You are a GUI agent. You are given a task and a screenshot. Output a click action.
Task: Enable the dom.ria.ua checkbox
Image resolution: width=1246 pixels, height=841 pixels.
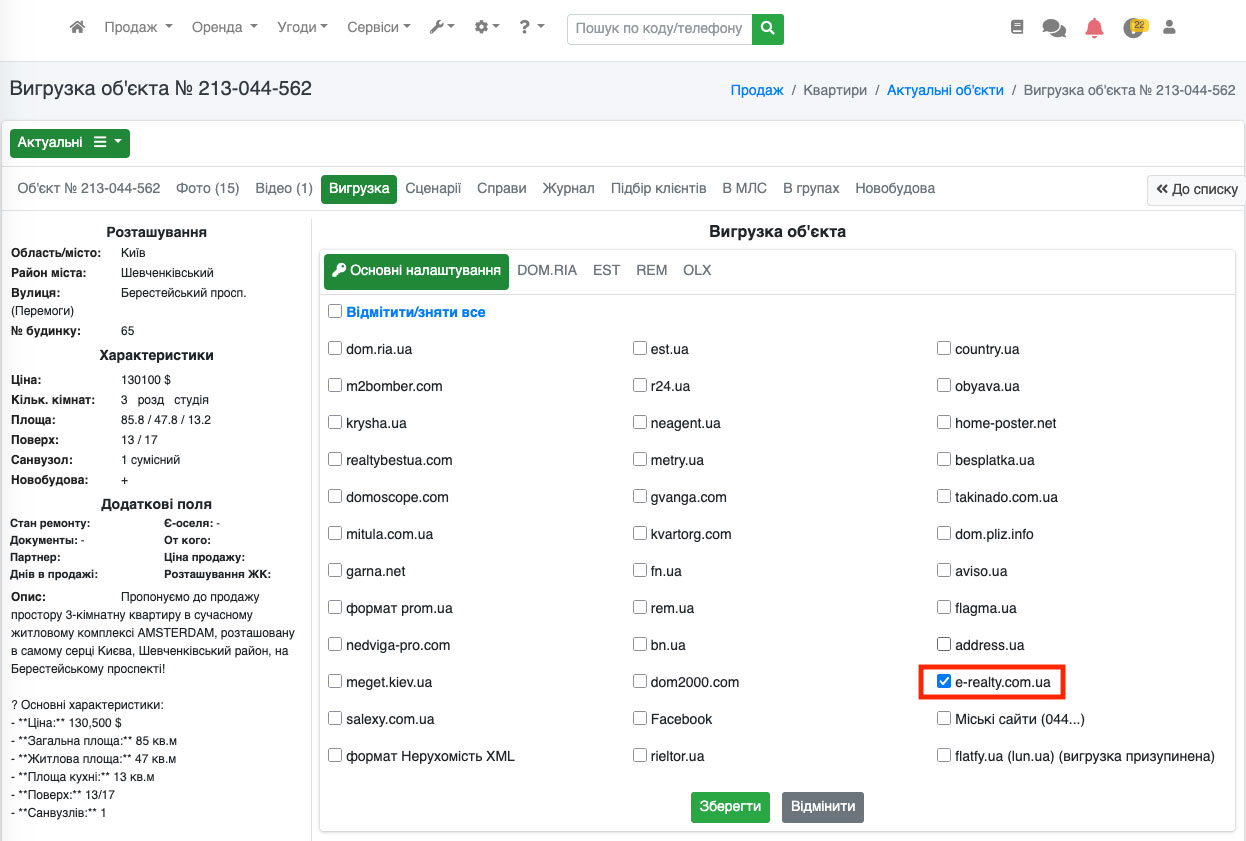[336, 349]
